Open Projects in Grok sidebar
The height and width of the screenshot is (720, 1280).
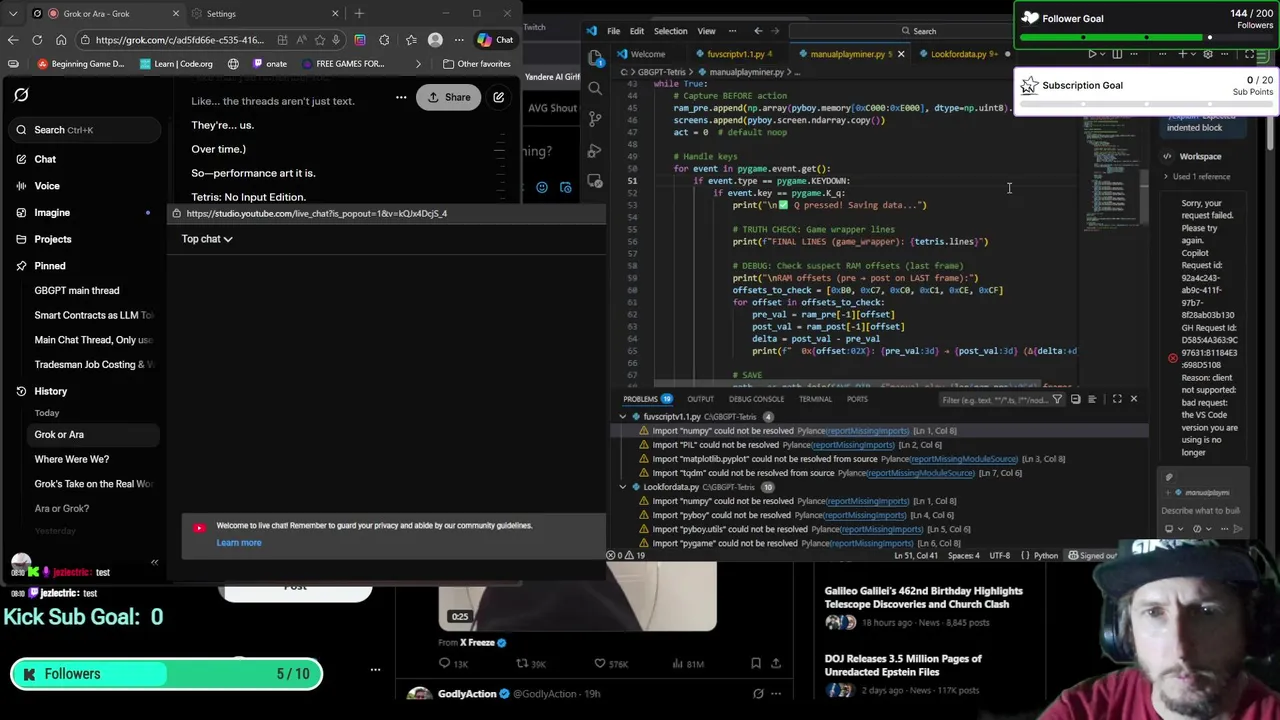pyautogui.click(x=53, y=239)
